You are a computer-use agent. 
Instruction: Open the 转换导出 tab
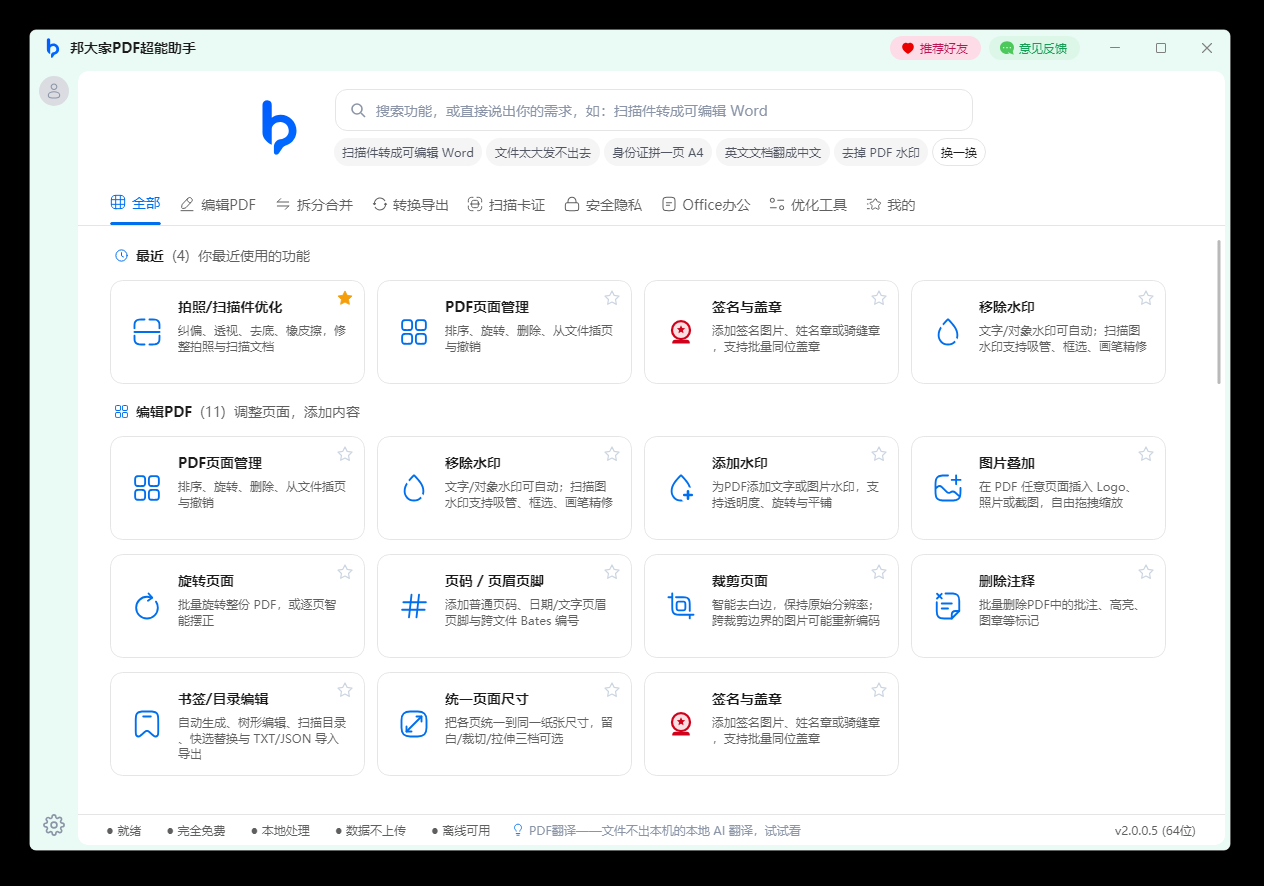[410, 205]
